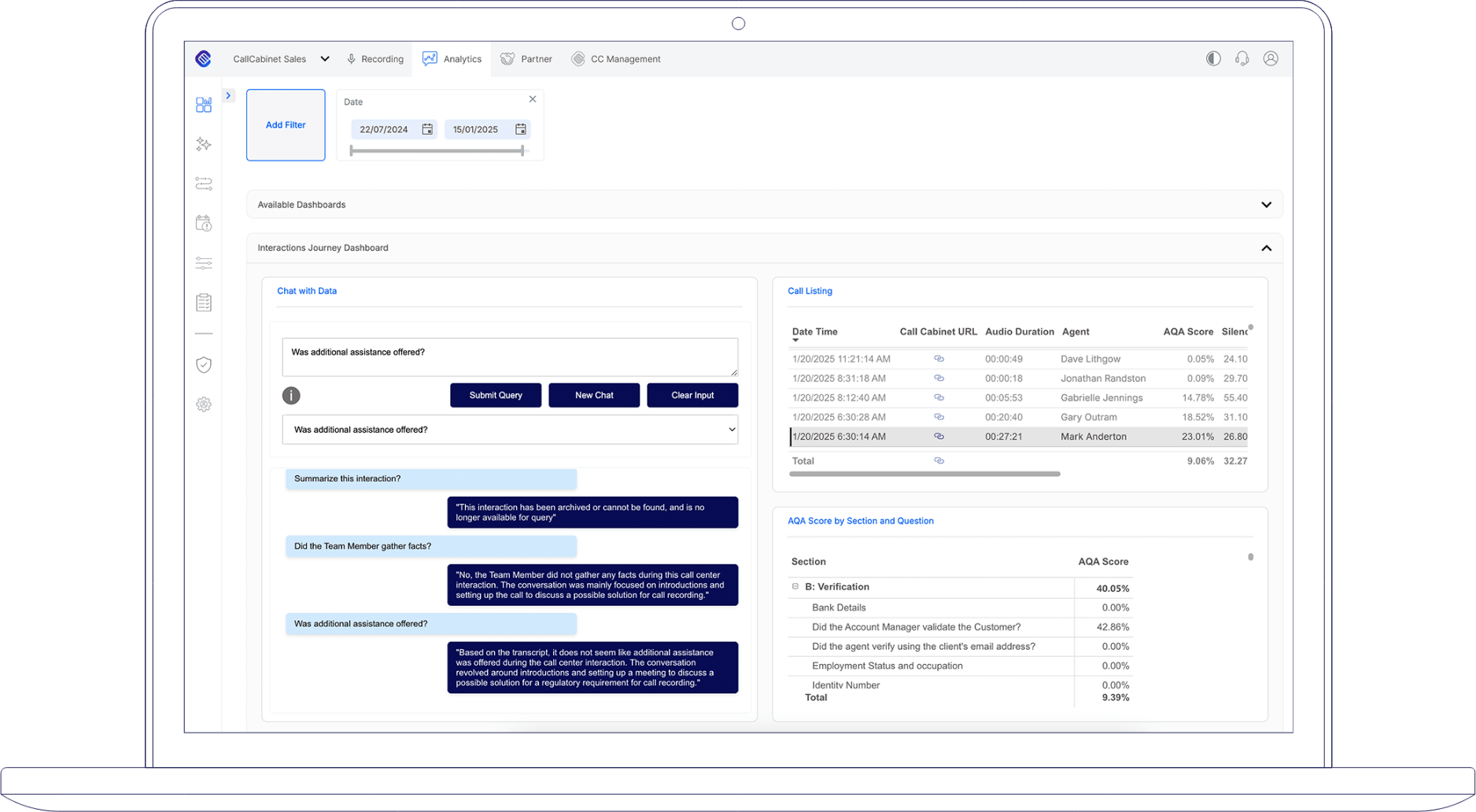Viewport: 1476px width, 812px height.
Task: Select the sparkles AI icon in the sidebar
Action: coord(203,144)
